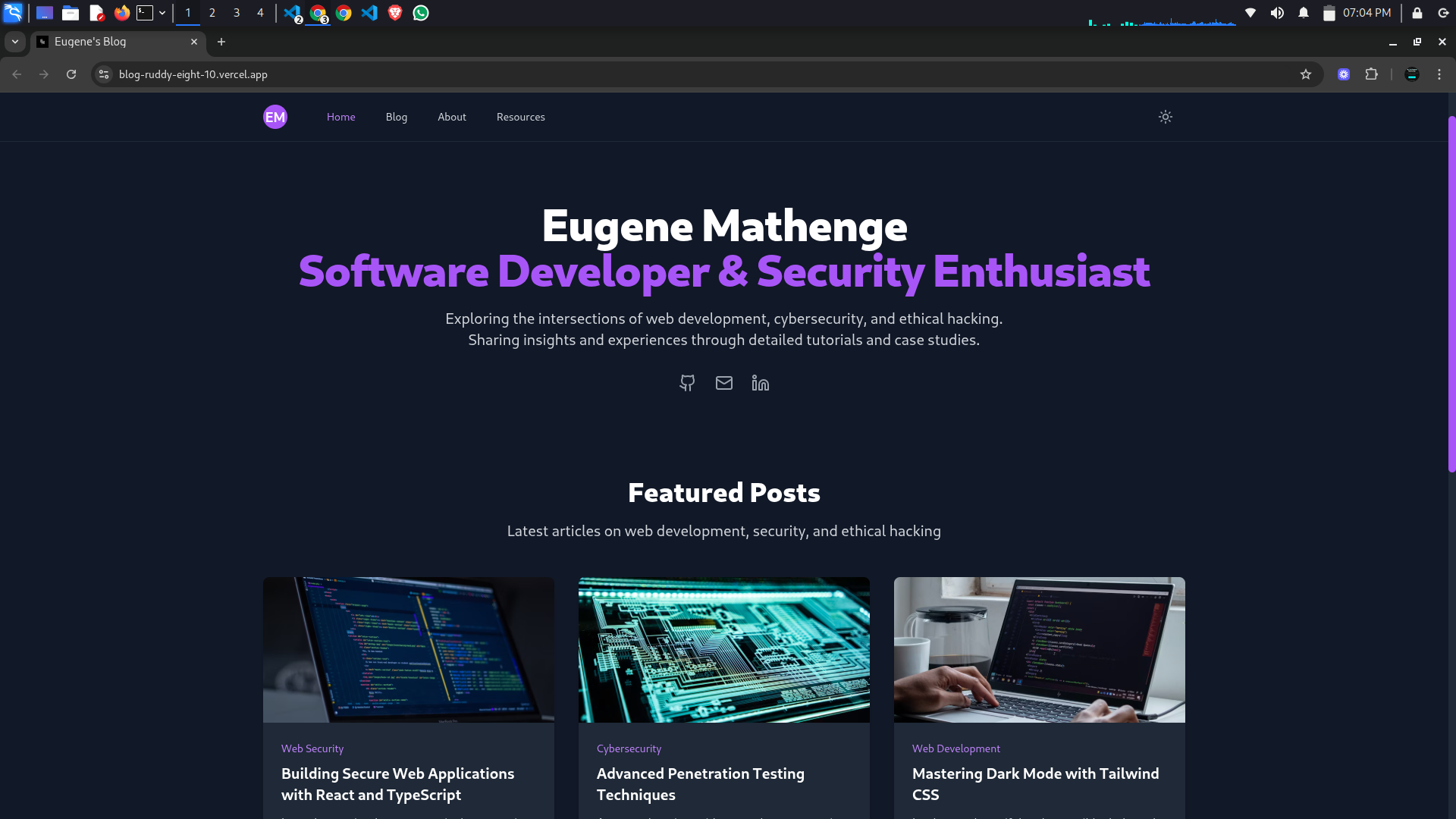Click the email envelope icon
Image resolution: width=1456 pixels, height=819 pixels.
[724, 383]
